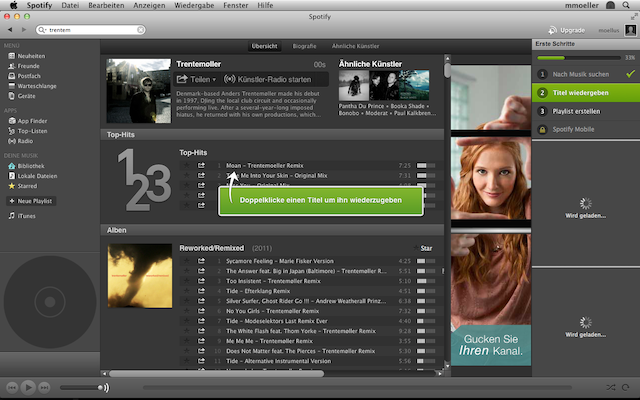Adjust the volume slider

coord(80,387)
